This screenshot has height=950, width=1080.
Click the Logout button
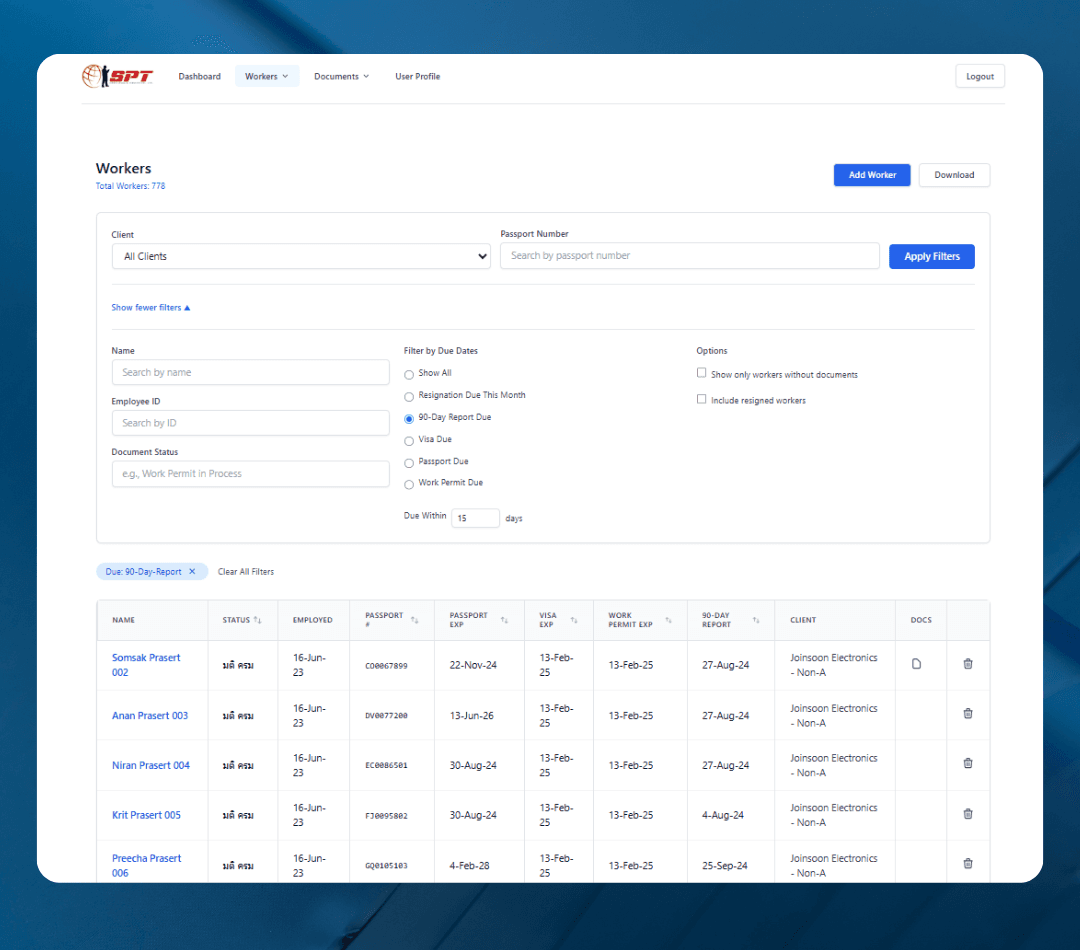point(979,76)
